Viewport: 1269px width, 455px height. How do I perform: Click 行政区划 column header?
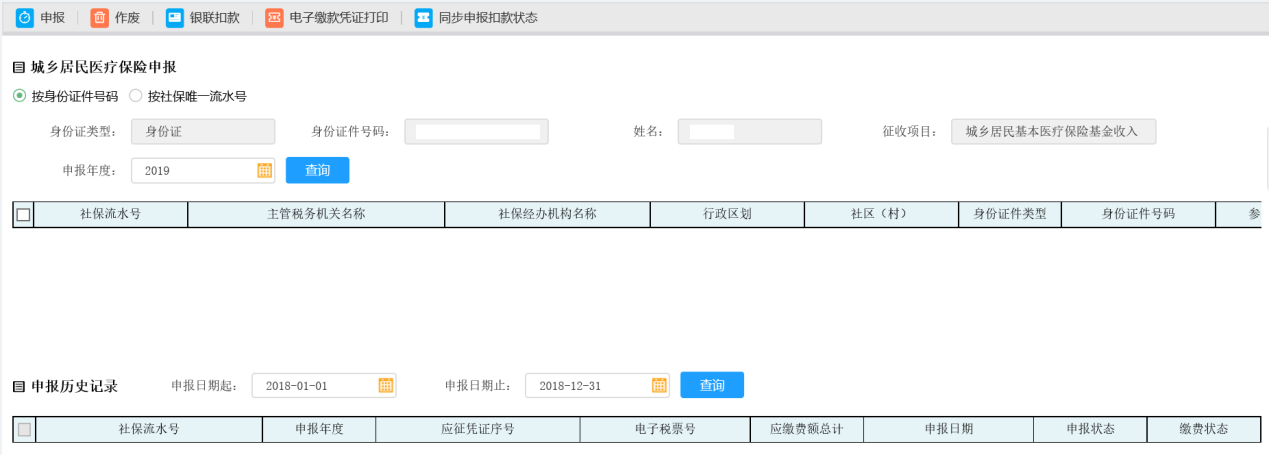click(x=727, y=214)
